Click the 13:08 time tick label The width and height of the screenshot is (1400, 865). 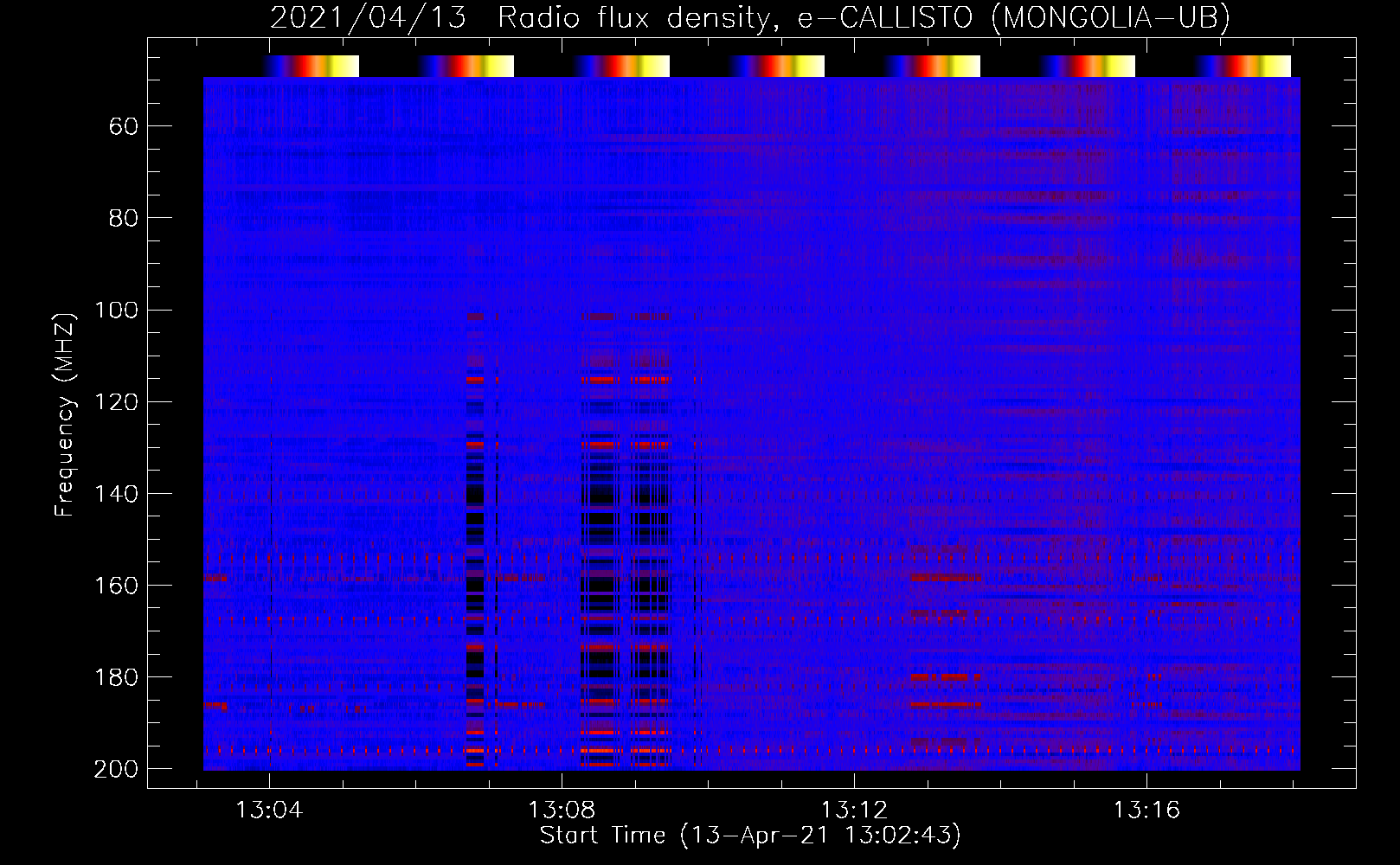(x=562, y=810)
